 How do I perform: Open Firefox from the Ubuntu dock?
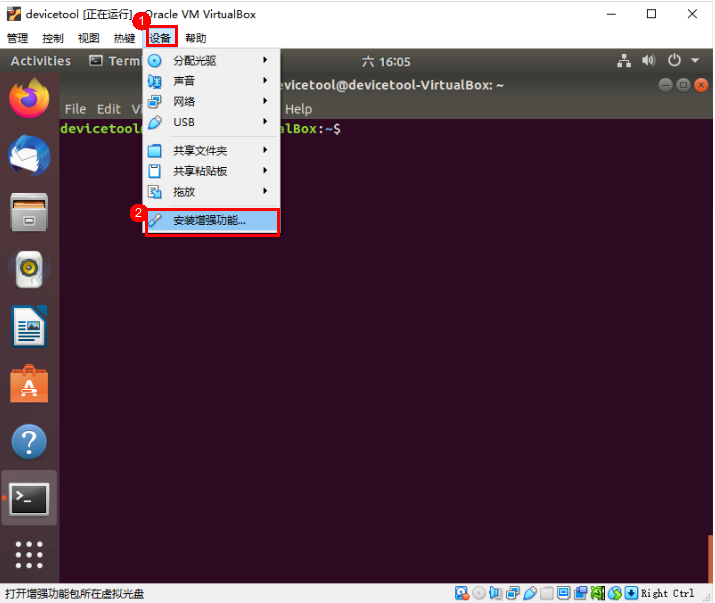tap(28, 98)
